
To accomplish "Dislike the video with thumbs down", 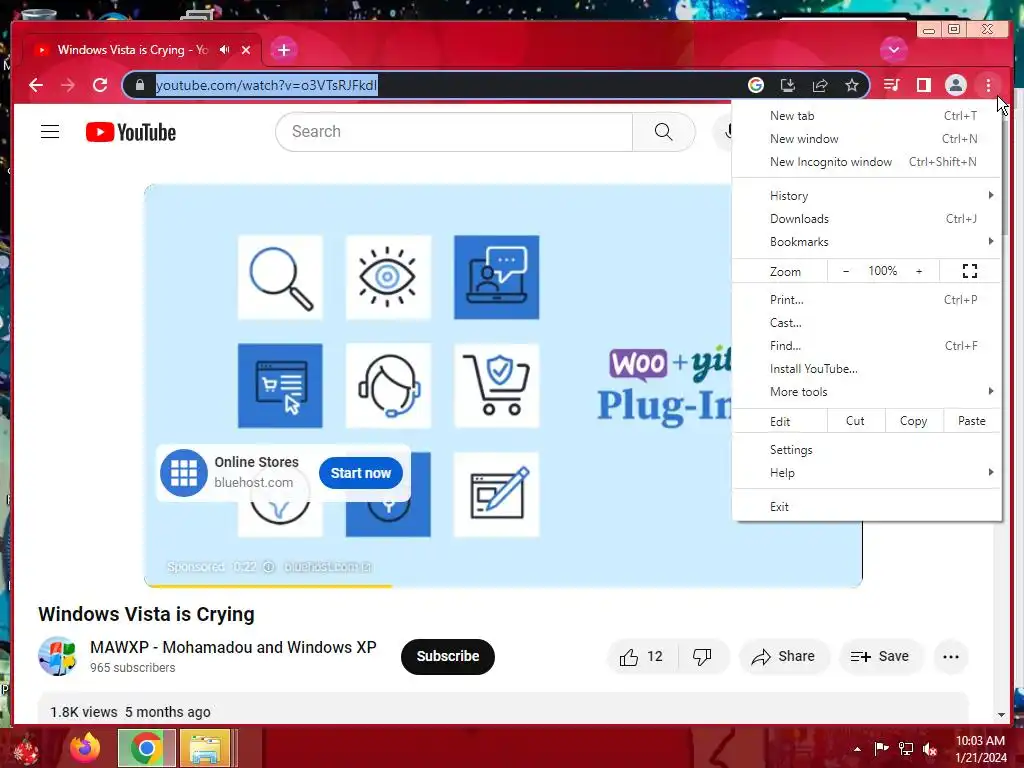I will [703, 656].
